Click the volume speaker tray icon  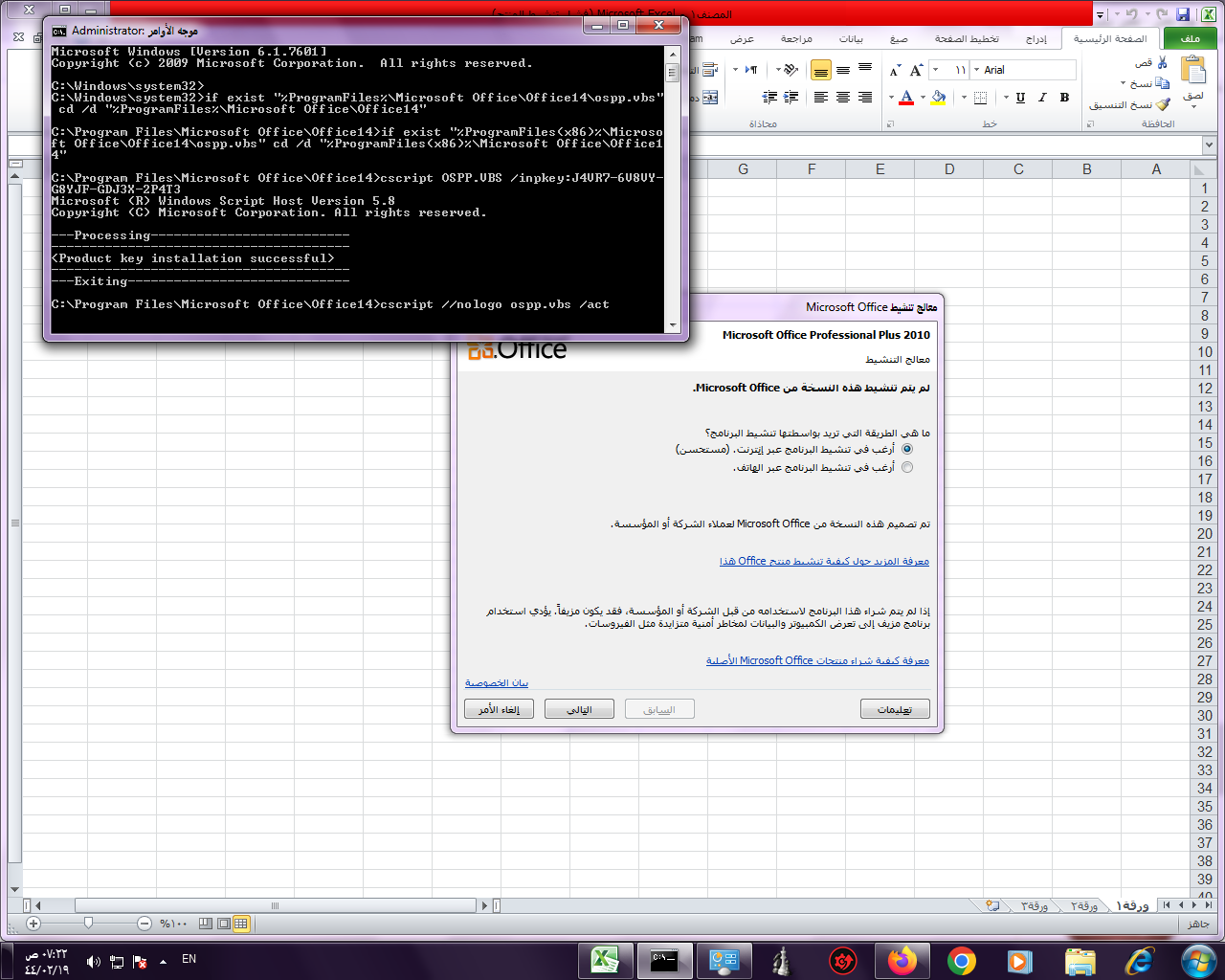click(x=94, y=962)
